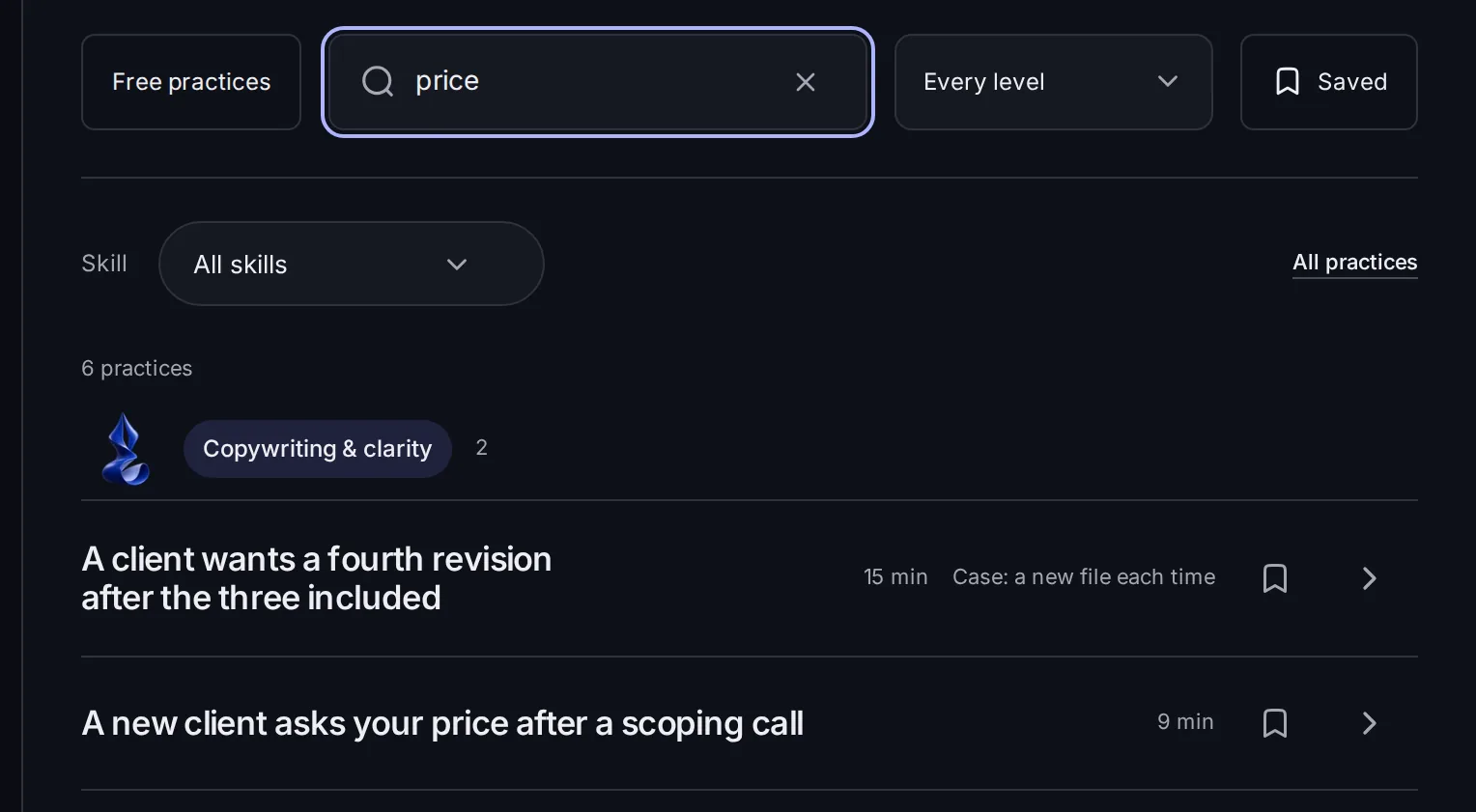Image resolution: width=1476 pixels, height=812 pixels.
Task: Open 'A new client asks your price' title
Action: (x=442, y=723)
